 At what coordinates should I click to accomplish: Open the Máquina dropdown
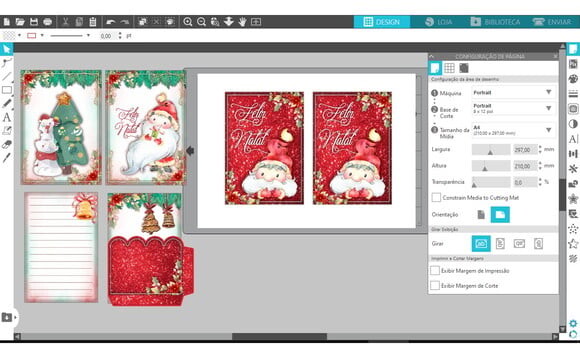(513, 92)
